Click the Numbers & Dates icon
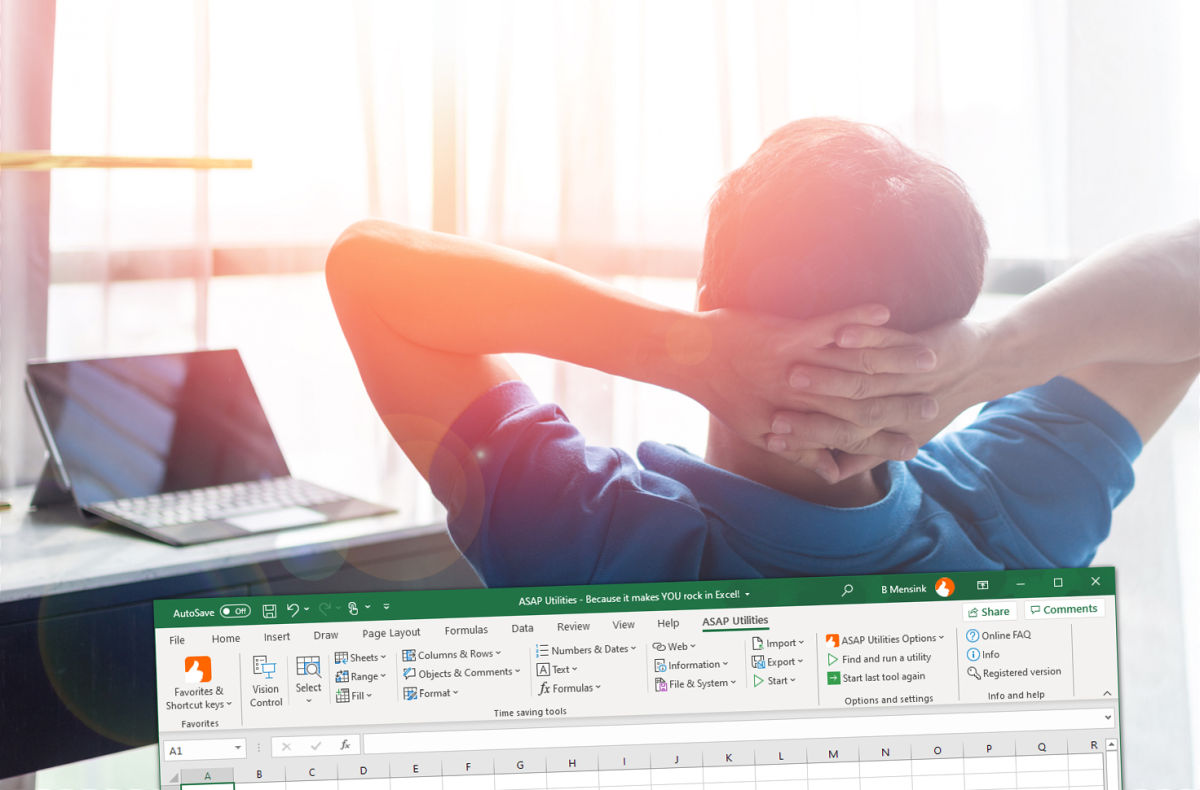 click(x=586, y=649)
